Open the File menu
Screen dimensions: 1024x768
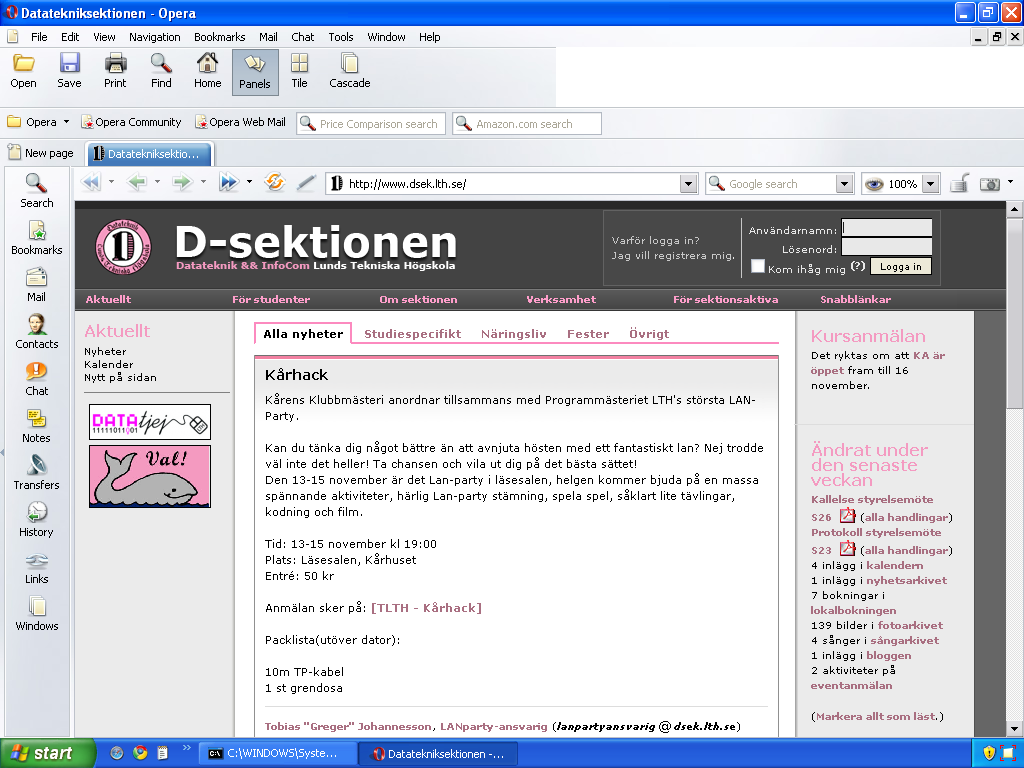[x=39, y=37]
